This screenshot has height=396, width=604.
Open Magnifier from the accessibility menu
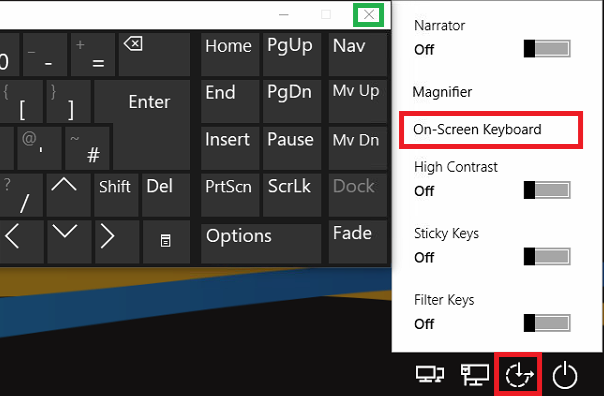(442, 92)
